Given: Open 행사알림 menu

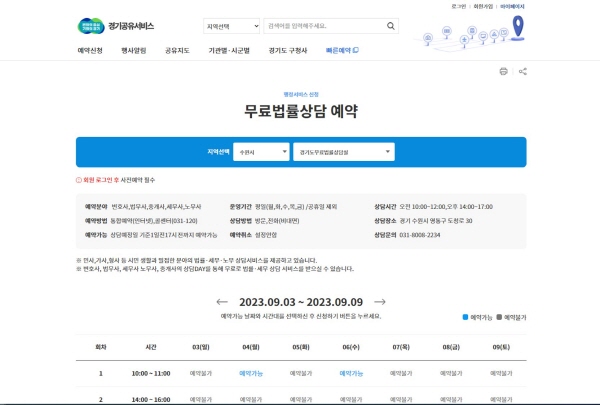Looking at the screenshot, I should (134, 51).
